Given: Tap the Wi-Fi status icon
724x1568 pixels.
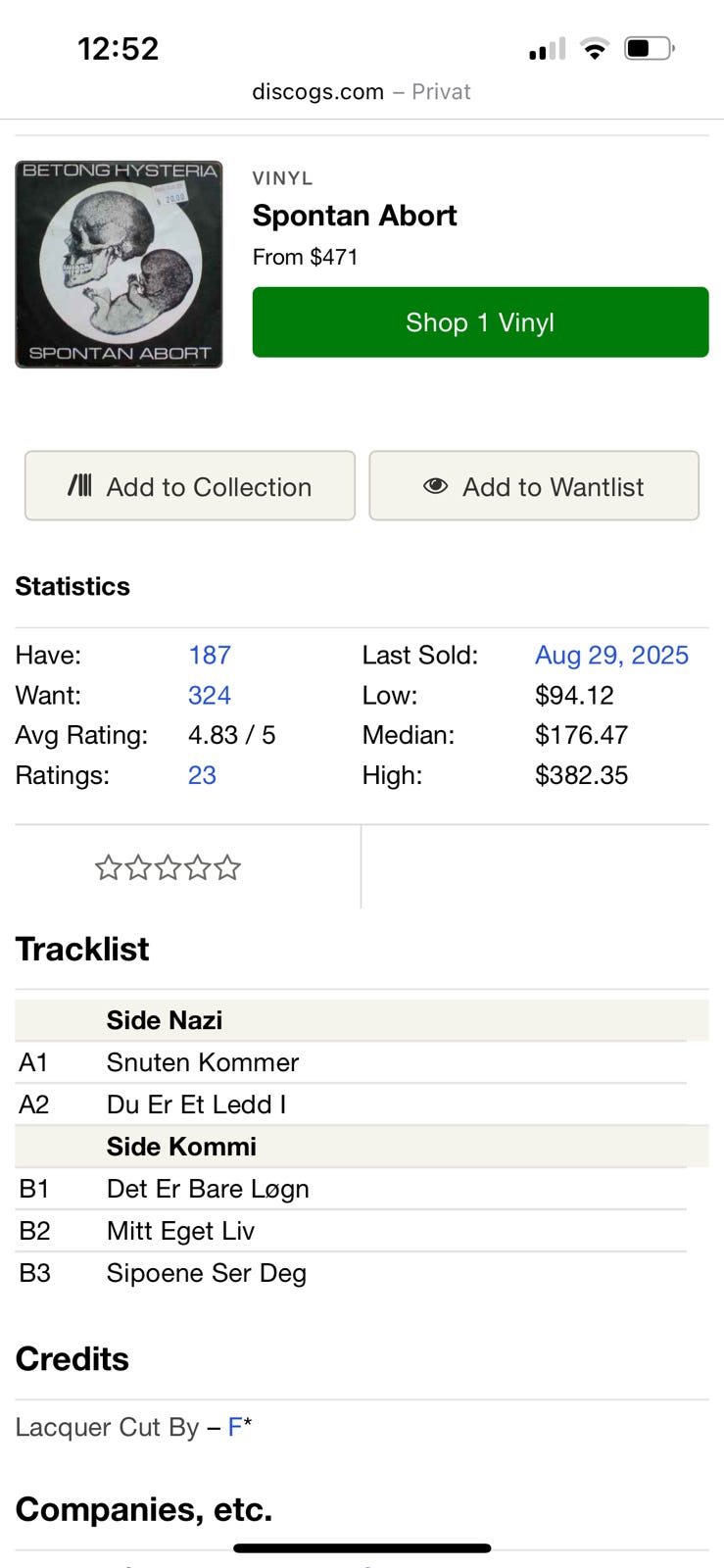Looking at the screenshot, I should point(594,49).
